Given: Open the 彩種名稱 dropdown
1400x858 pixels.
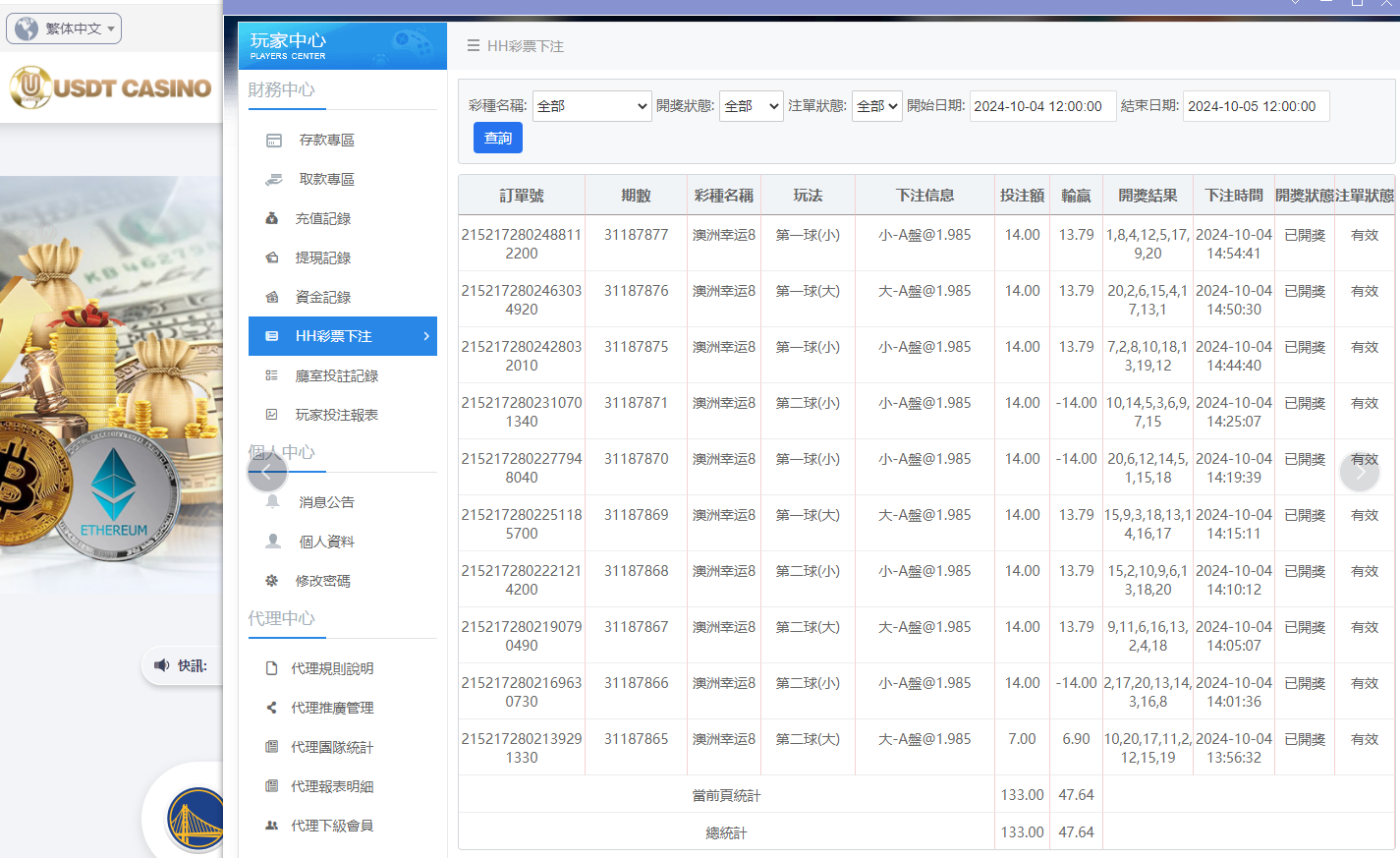Looking at the screenshot, I should coord(591,105).
